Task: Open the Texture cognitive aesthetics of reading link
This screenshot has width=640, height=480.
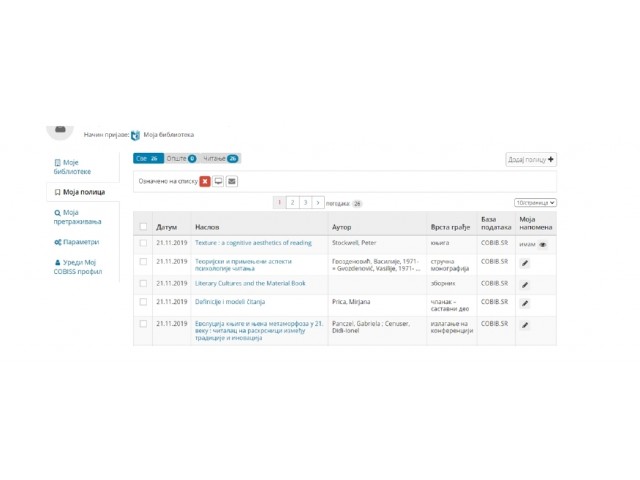Action: pyautogui.click(x=253, y=243)
